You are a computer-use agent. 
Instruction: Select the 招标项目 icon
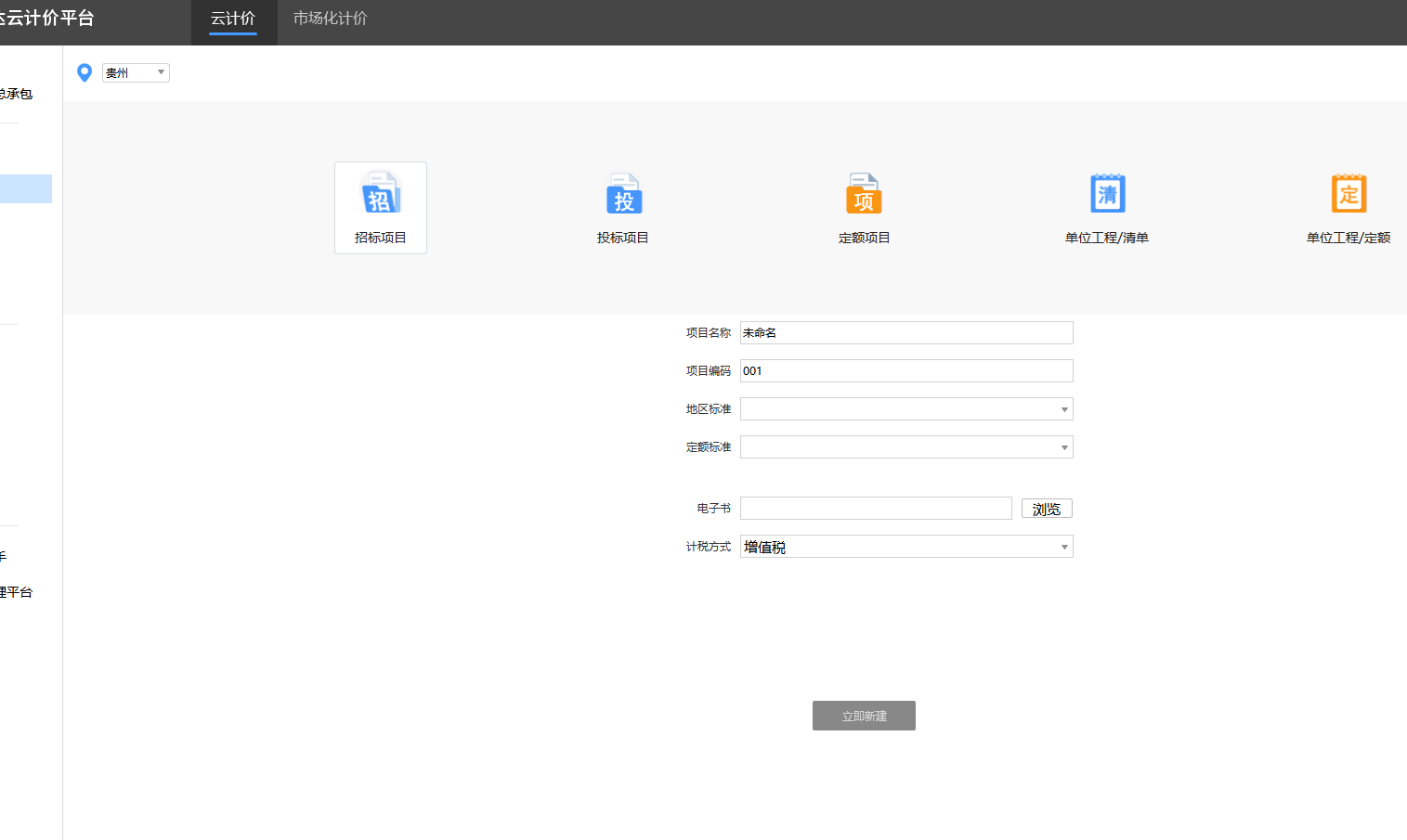tap(381, 193)
